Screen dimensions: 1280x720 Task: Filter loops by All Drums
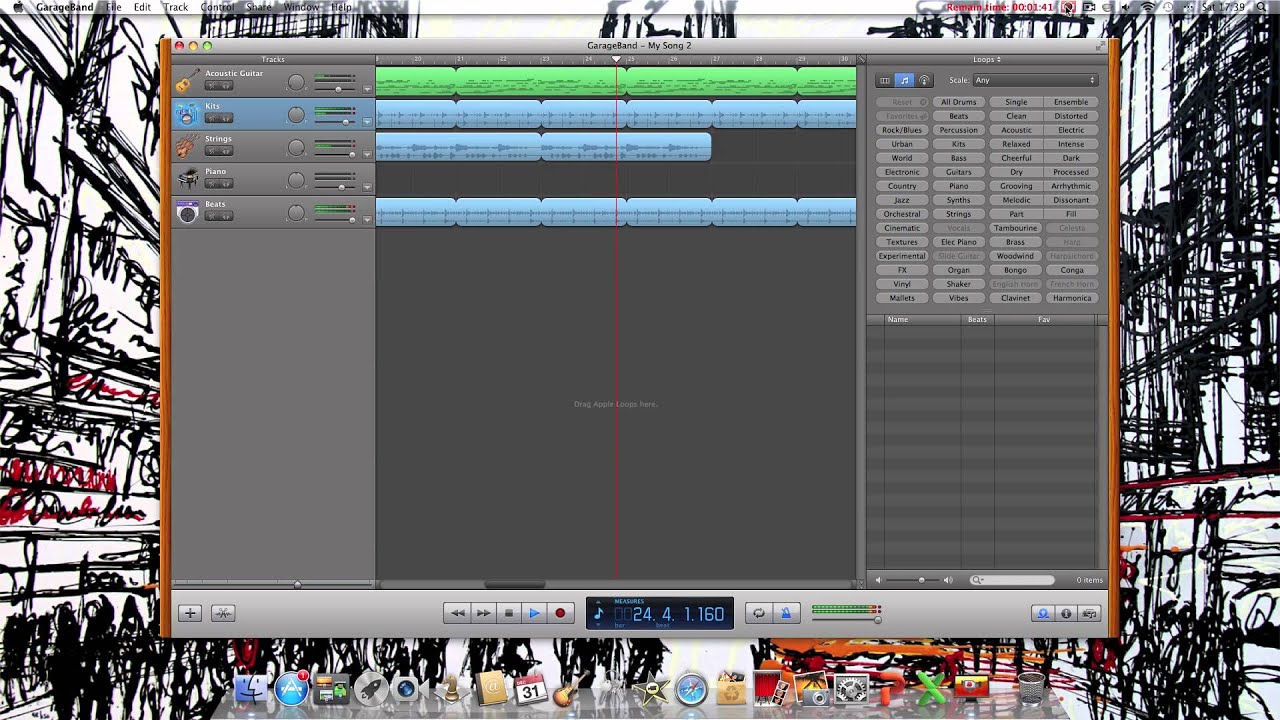[958, 102]
